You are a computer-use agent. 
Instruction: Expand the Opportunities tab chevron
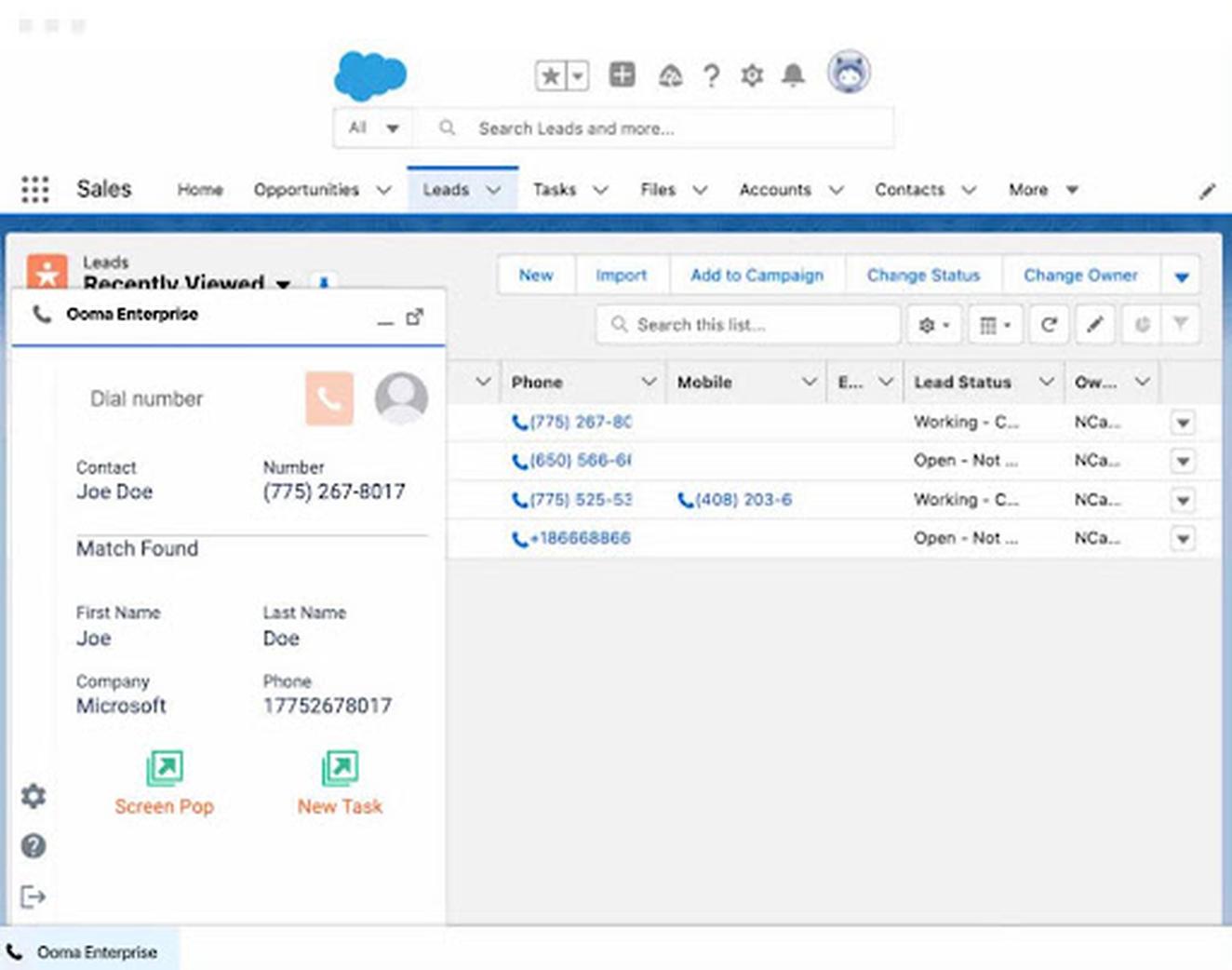click(x=383, y=190)
